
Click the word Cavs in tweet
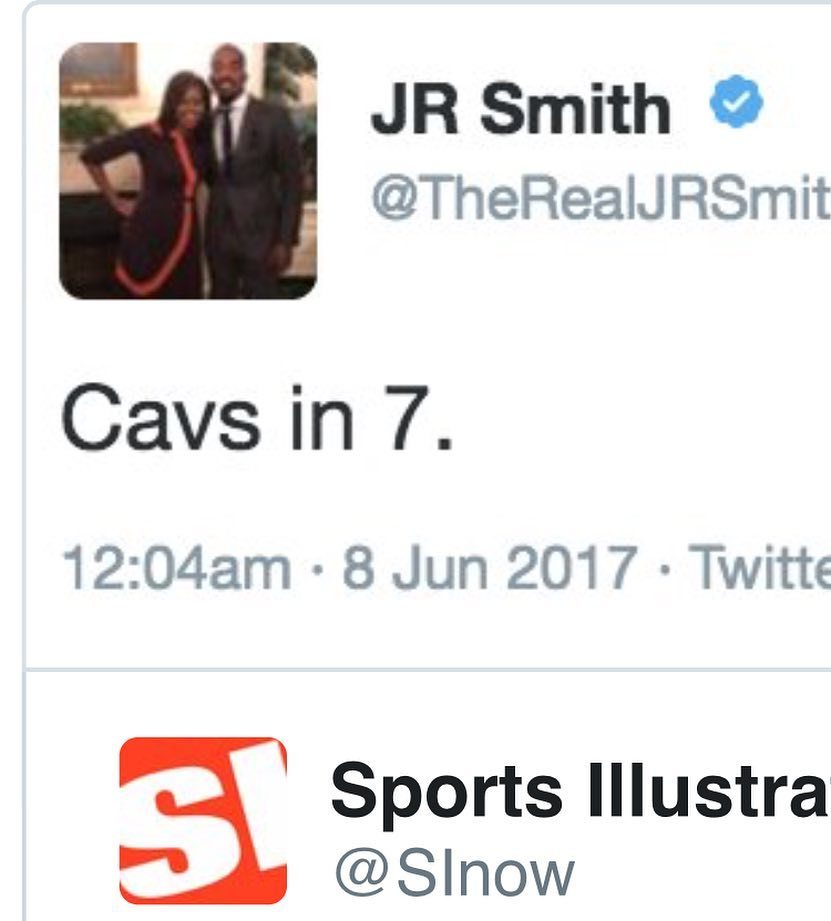pyautogui.click(x=160, y=418)
